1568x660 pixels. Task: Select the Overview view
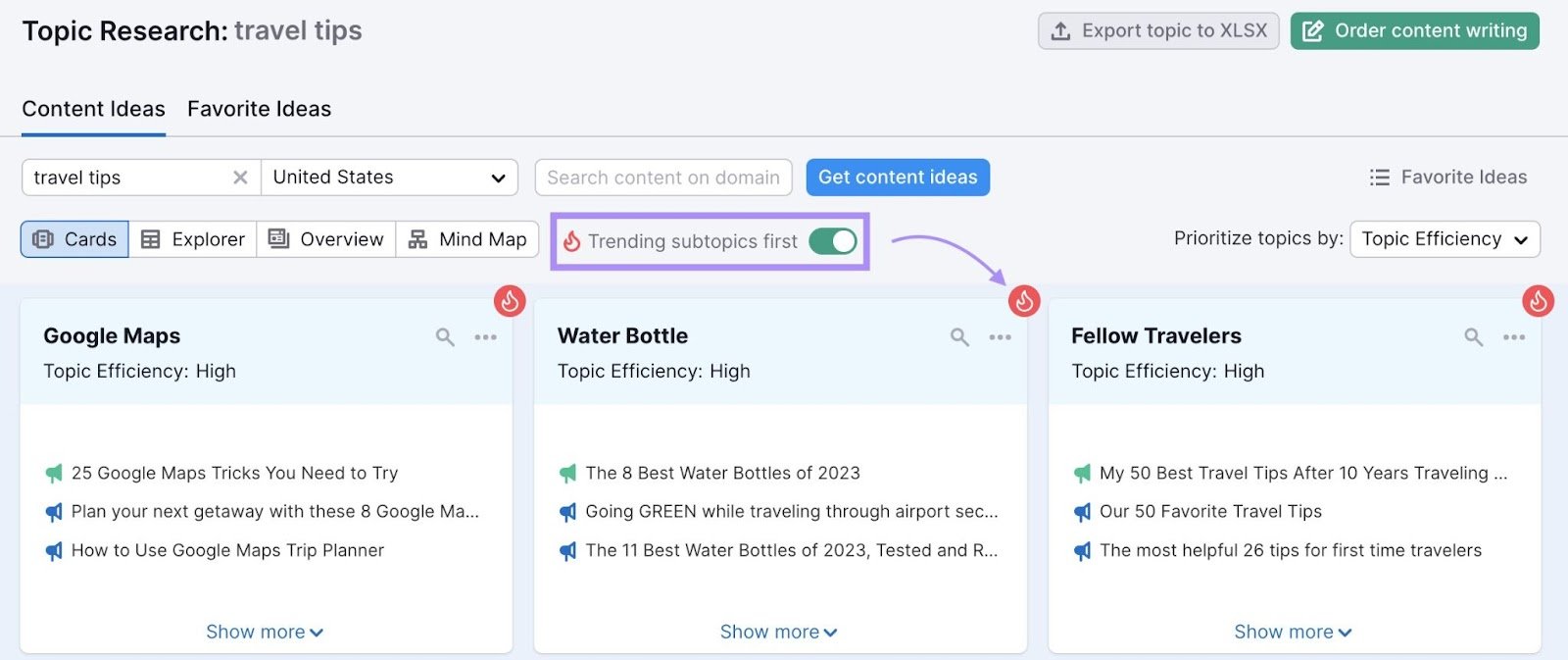(326, 239)
